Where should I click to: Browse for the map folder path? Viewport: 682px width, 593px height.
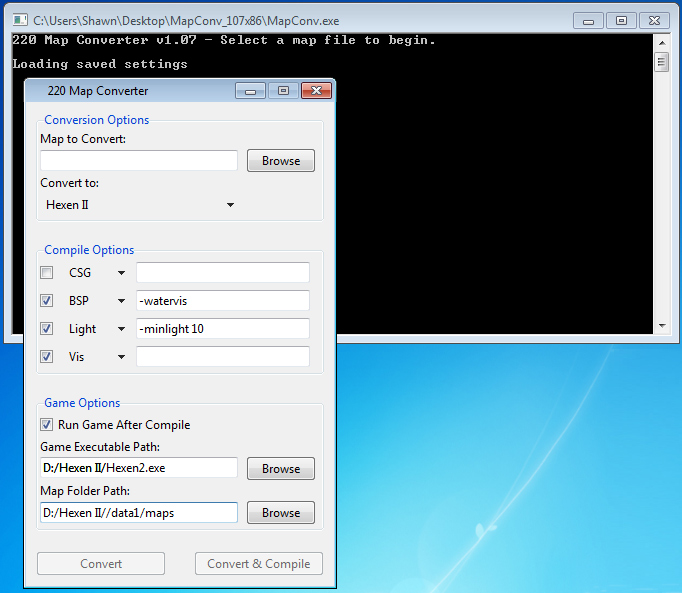281,513
